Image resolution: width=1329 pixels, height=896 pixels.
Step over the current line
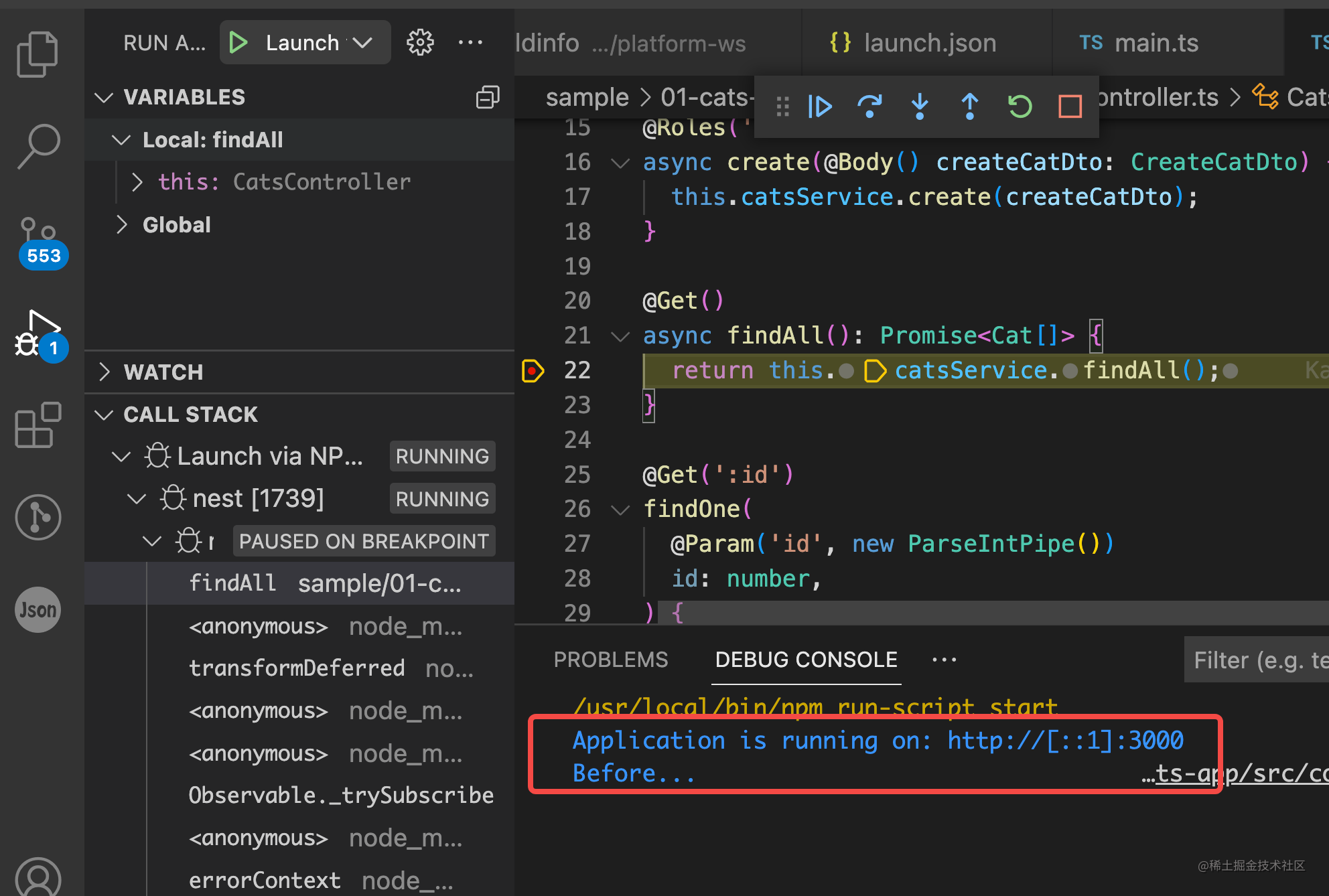(x=869, y=106)
